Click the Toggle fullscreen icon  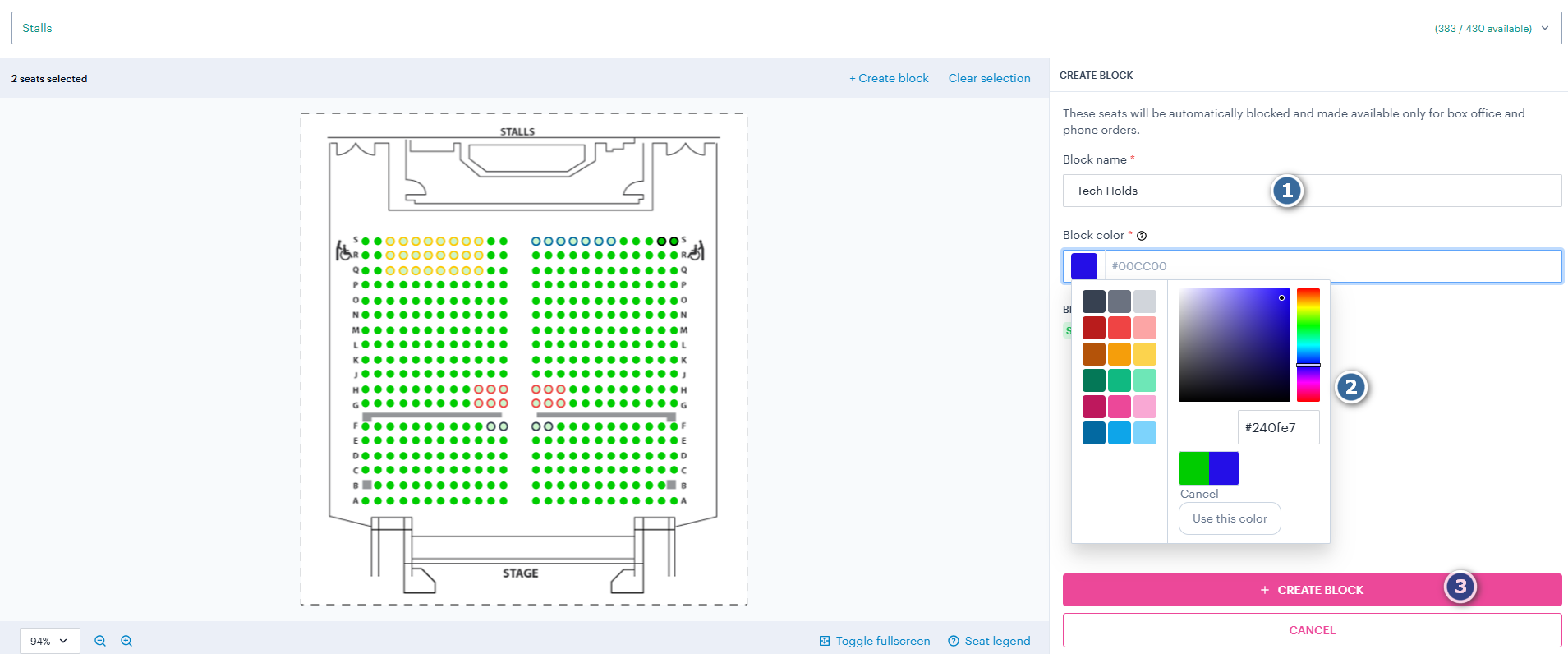click(x=825, y=641)
